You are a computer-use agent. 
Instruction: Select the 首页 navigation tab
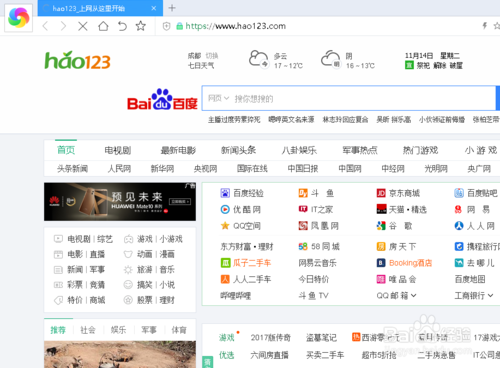coord(66,150)
